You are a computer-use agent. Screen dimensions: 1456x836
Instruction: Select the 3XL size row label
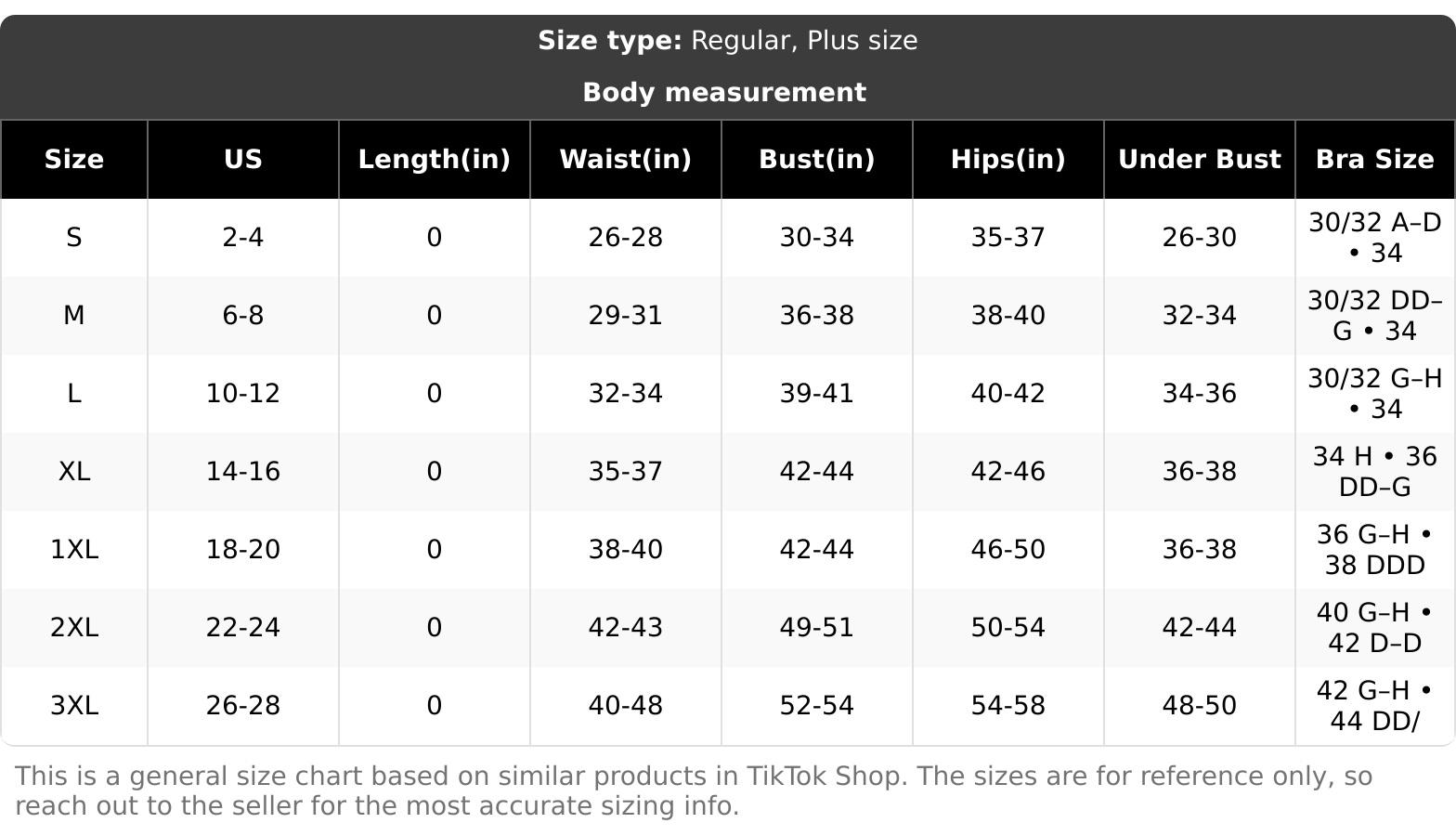(74, 706)
